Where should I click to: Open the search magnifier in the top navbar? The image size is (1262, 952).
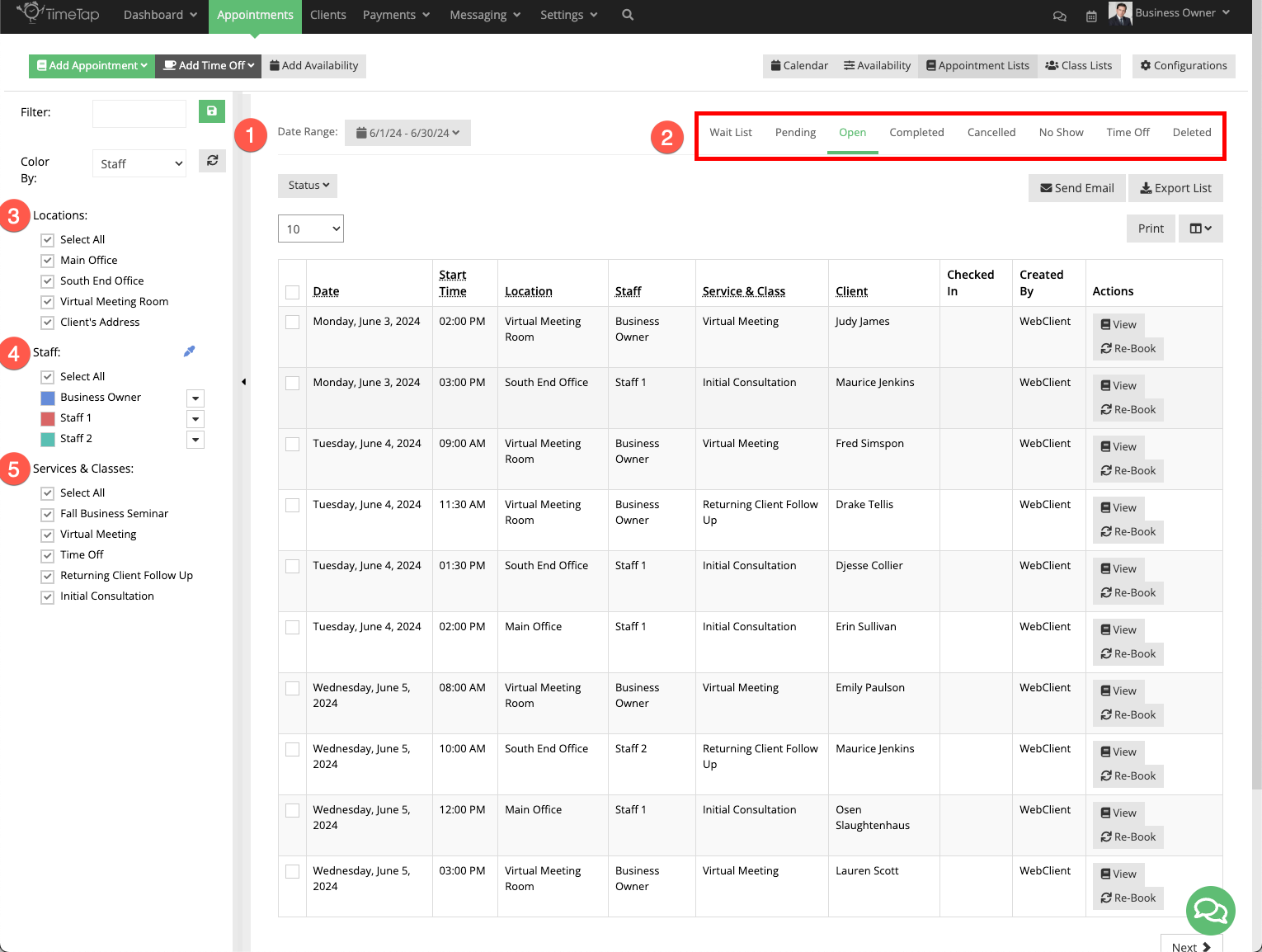[627, 15]
